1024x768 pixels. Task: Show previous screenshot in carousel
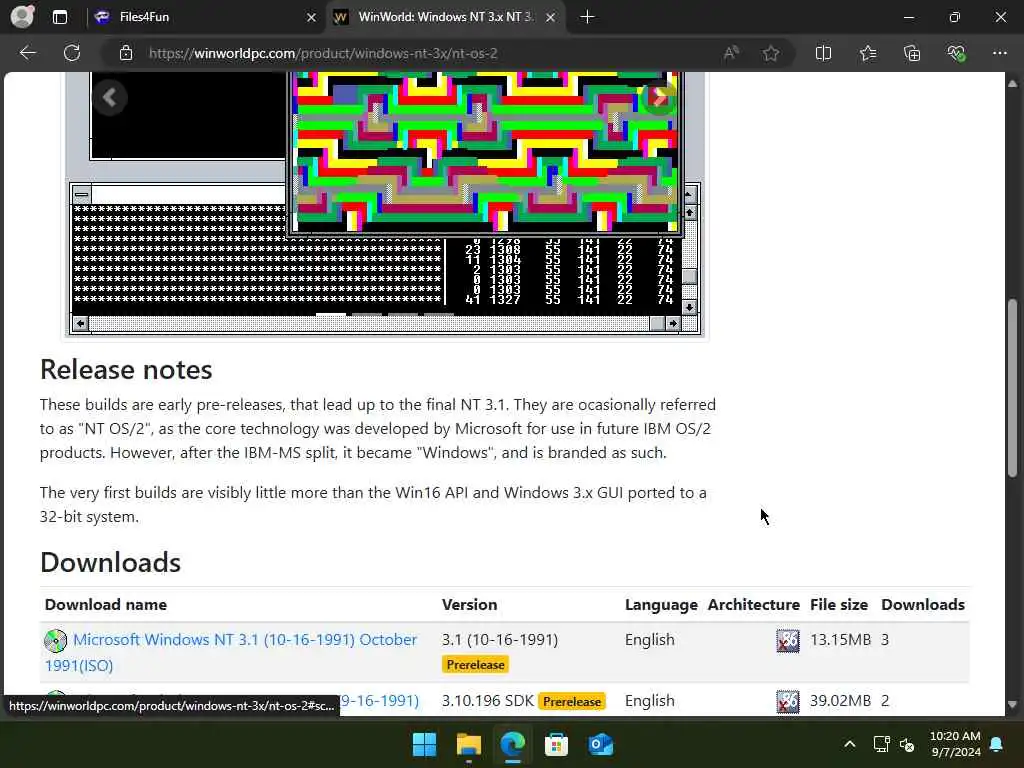pos(110,98)
